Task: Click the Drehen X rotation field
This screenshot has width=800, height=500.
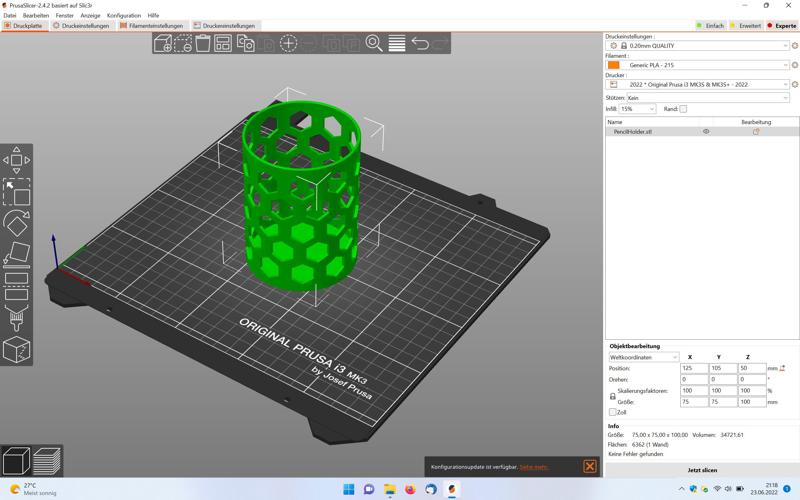Action: coord(694,380)
